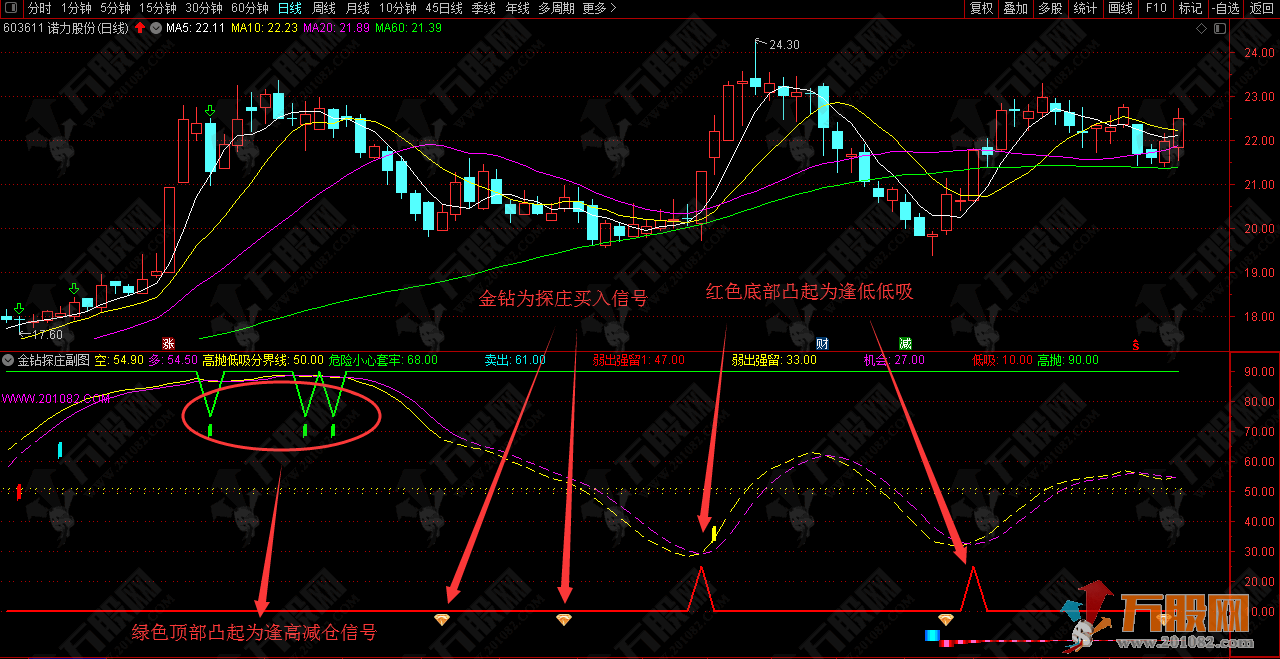Screen dimensions: 1280x659
Task: Click the F10 company info button
Action: 1156,8
